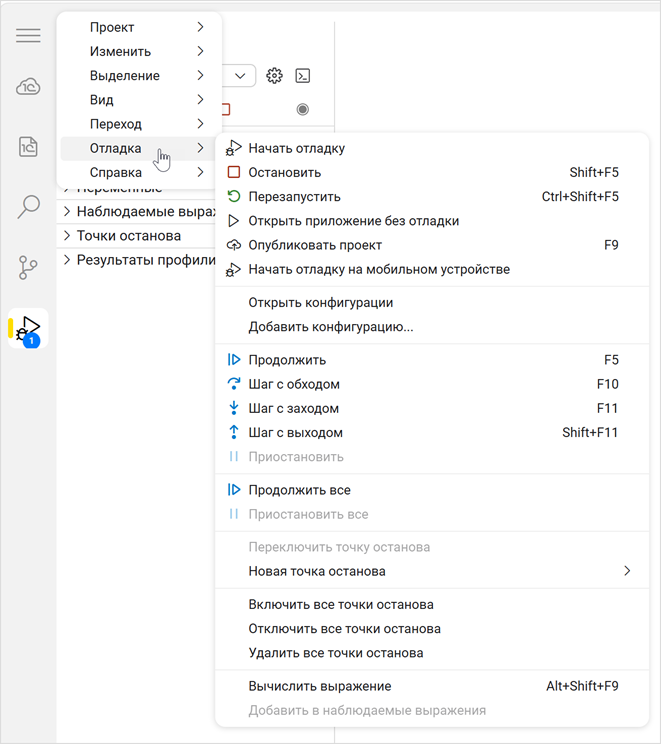The image size is (661, 744).
Task: Choose Включить все точки останова
Action: click(x=432, y=604)
